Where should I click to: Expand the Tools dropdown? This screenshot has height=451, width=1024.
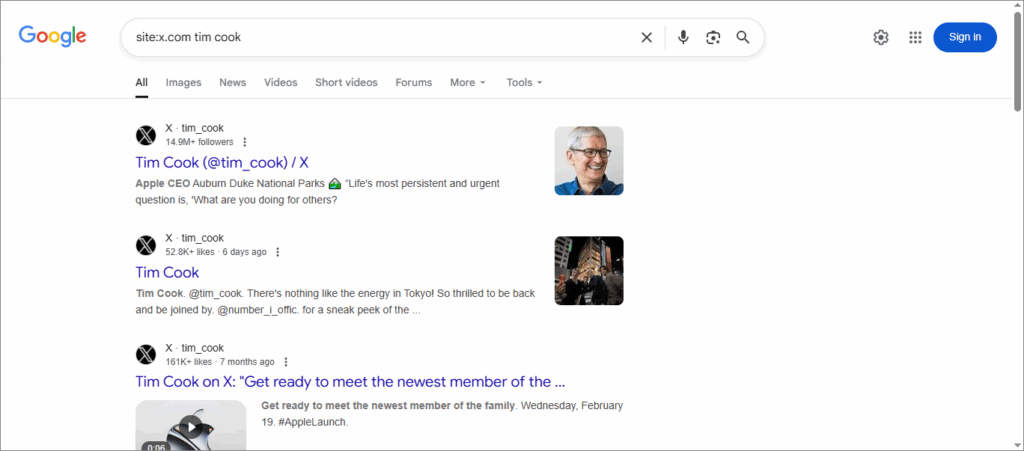pos(524,82)
